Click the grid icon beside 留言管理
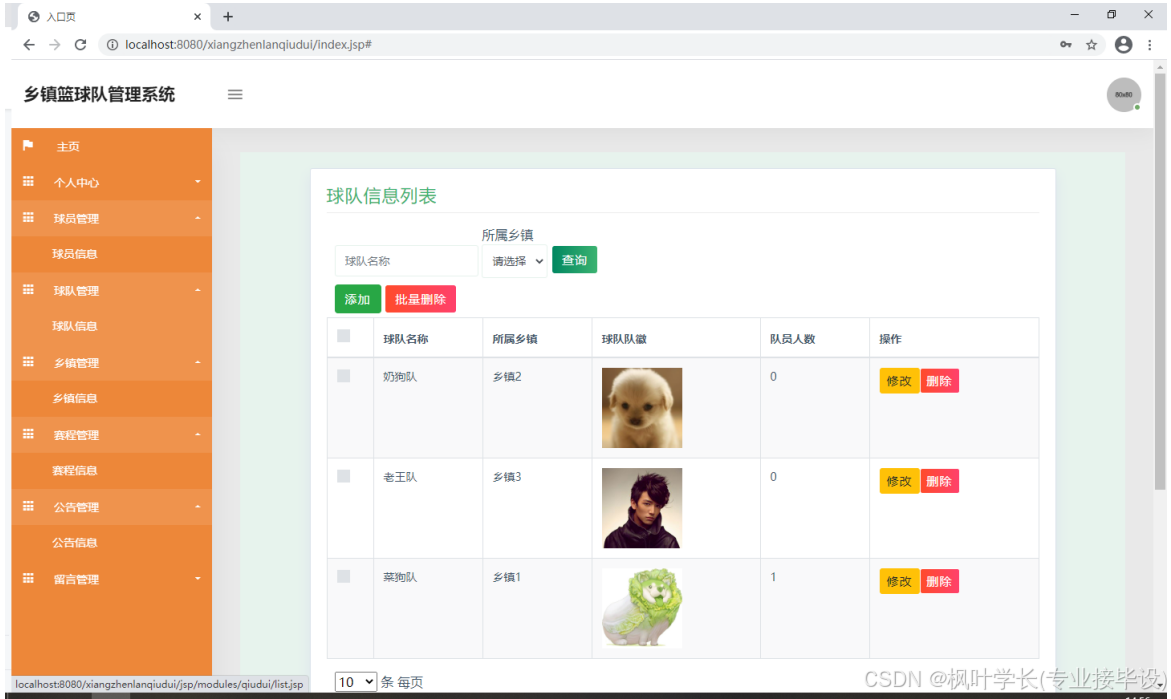Screen dimensions: 1171x699 pos(28,578)
